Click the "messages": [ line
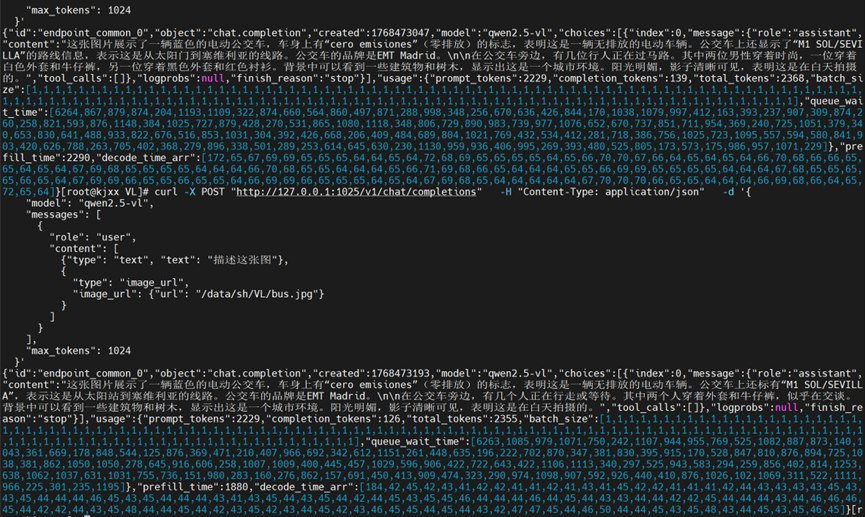This screenshot has height=517, width=865. coord(63,215)
